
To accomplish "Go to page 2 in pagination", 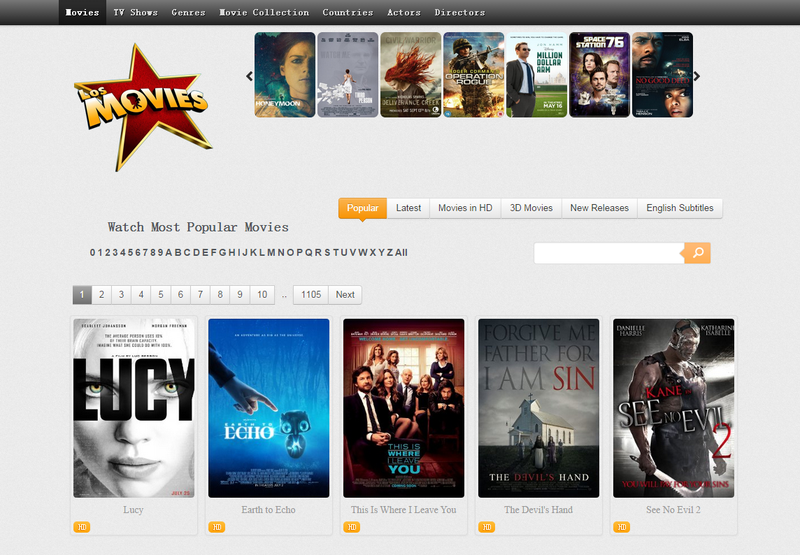I will coord(102,295).
